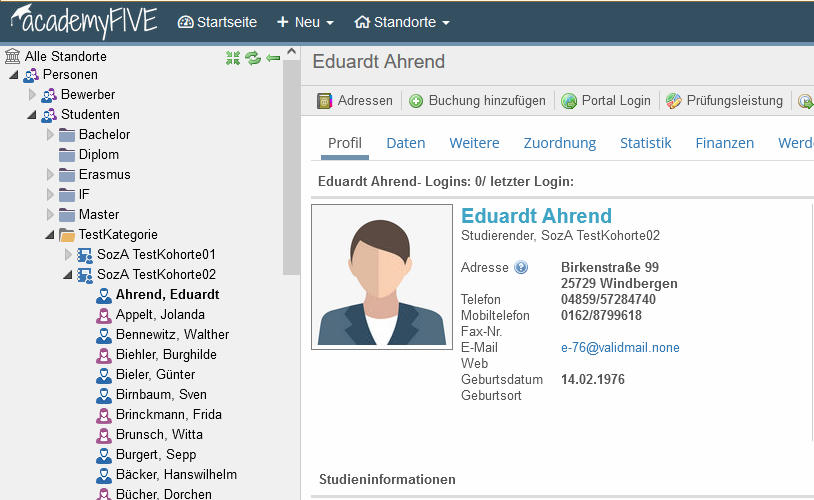
Task: Click the green left arrow to hide the sidebar
Action: (x=273, y=57)
